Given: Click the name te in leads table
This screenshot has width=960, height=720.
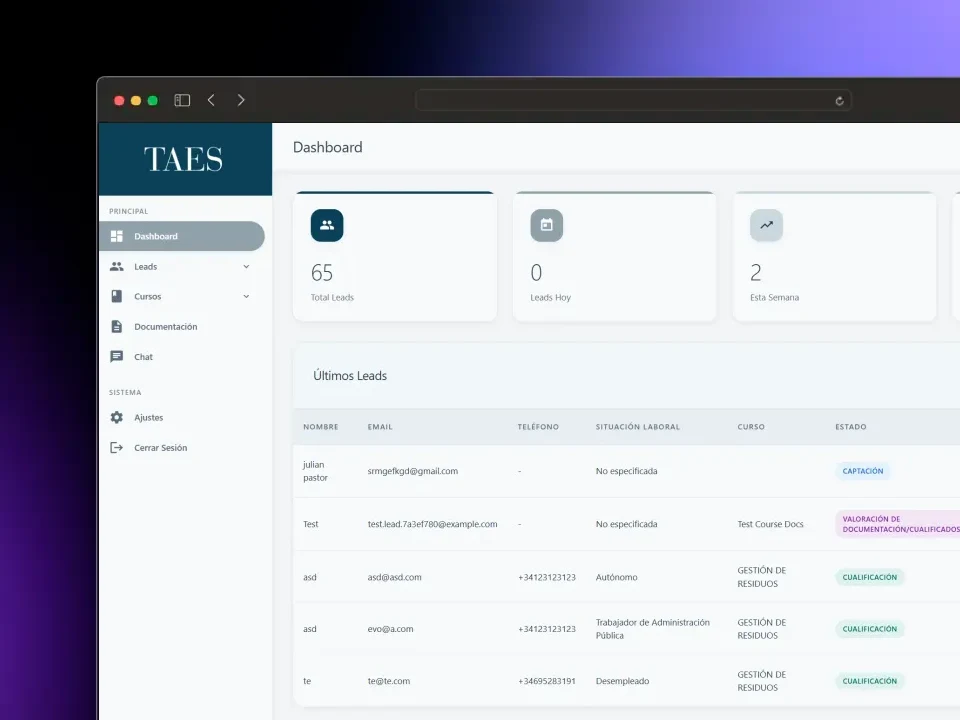Looking at the screenshot, I should point(307,681).
